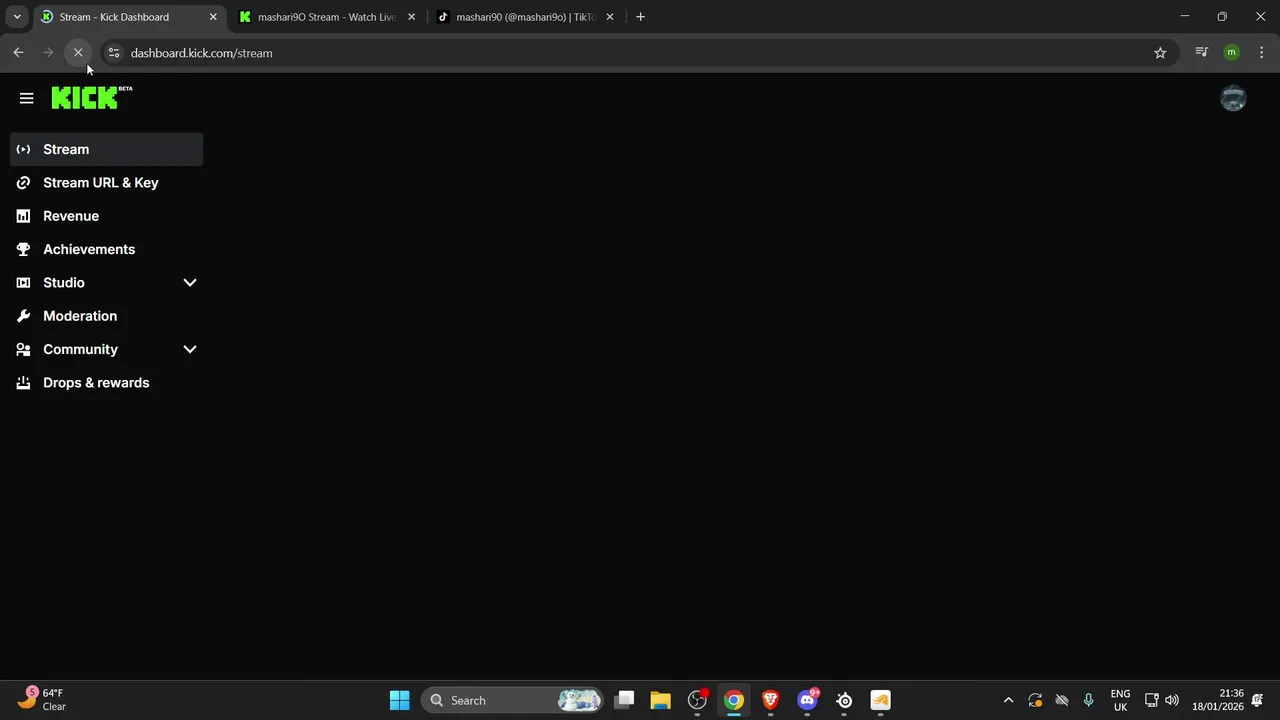The height and width of the screenshot is (720, 1280).
Task: Open the notifications bell icon
Action: point(1257,700)
